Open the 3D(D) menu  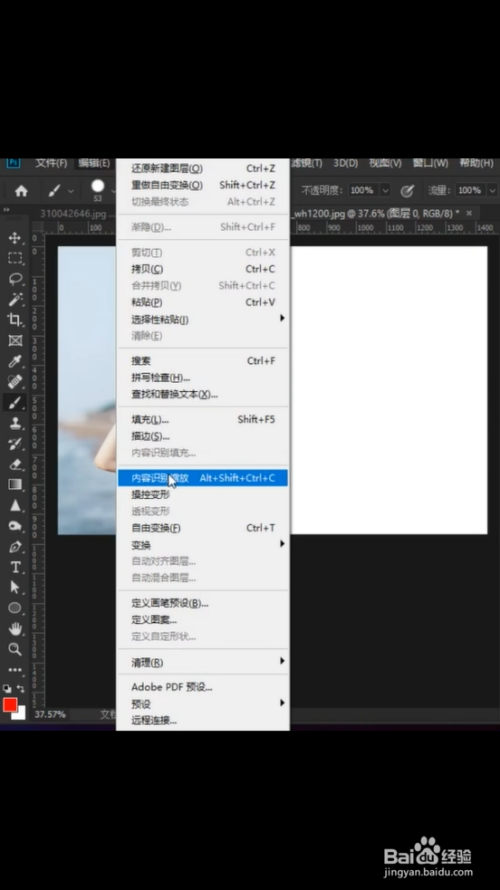tap(345, 163)
